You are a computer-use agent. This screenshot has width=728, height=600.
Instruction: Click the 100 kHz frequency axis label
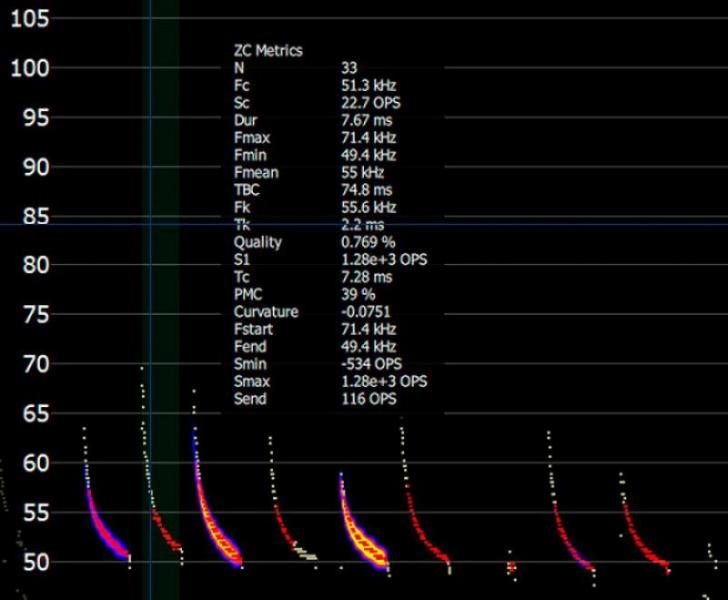pyautogui.click(x=29, y=68)
